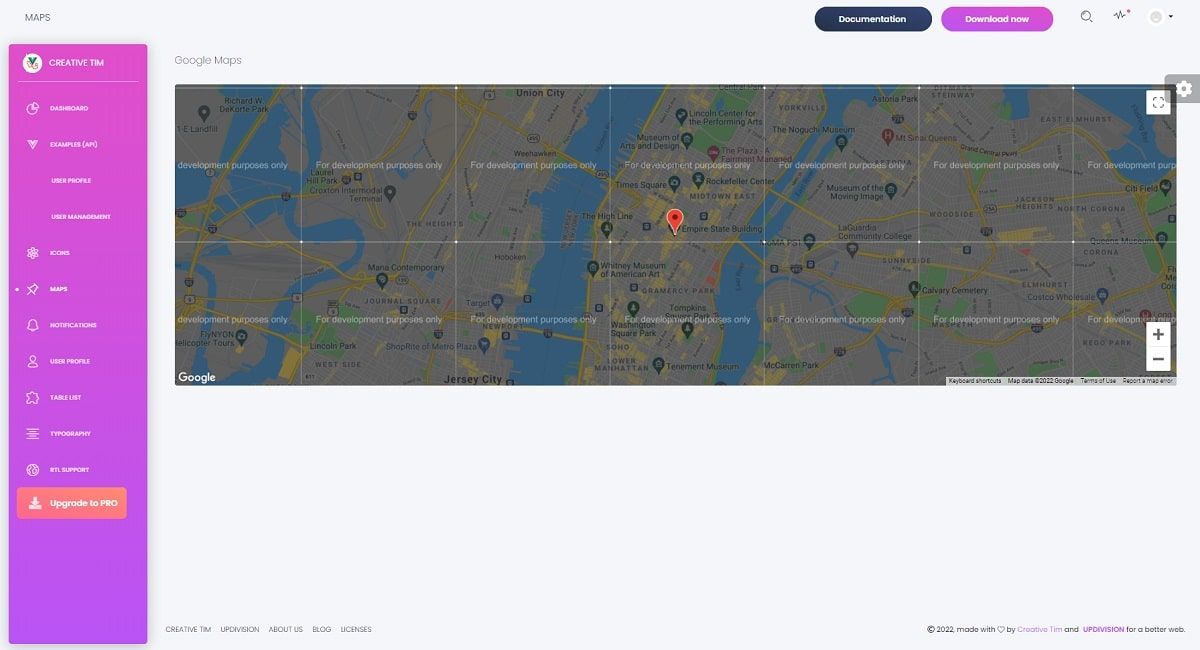The height and width of the screenshot is (650, 1200).
Task: Click the User Profile person icon
Action: [x=32, y=361]
